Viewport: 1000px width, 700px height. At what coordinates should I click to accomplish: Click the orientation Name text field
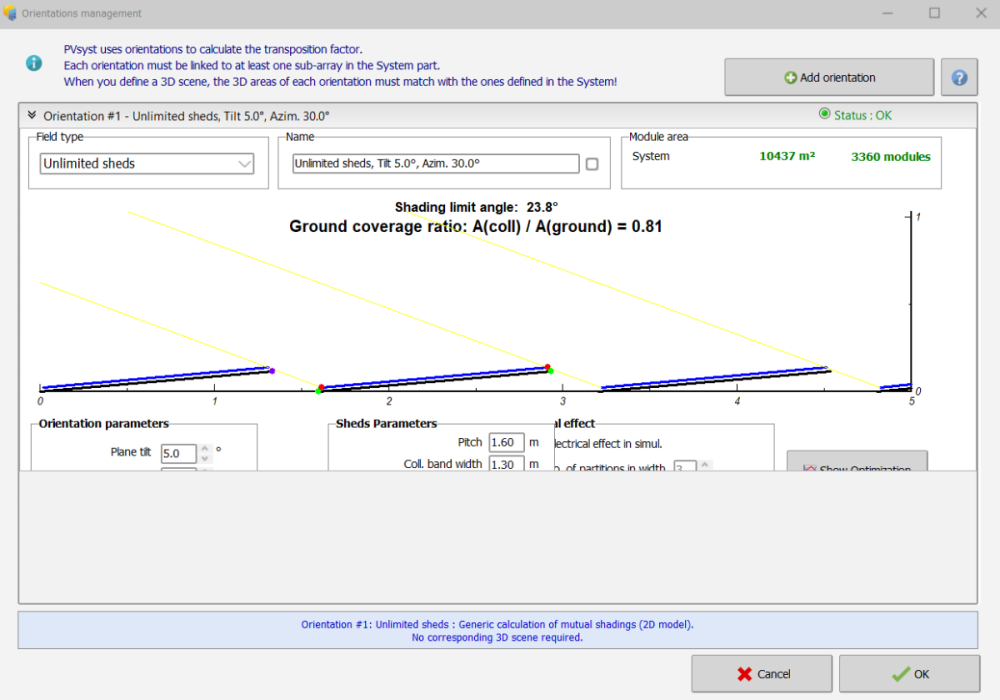(x=435, y=164)
